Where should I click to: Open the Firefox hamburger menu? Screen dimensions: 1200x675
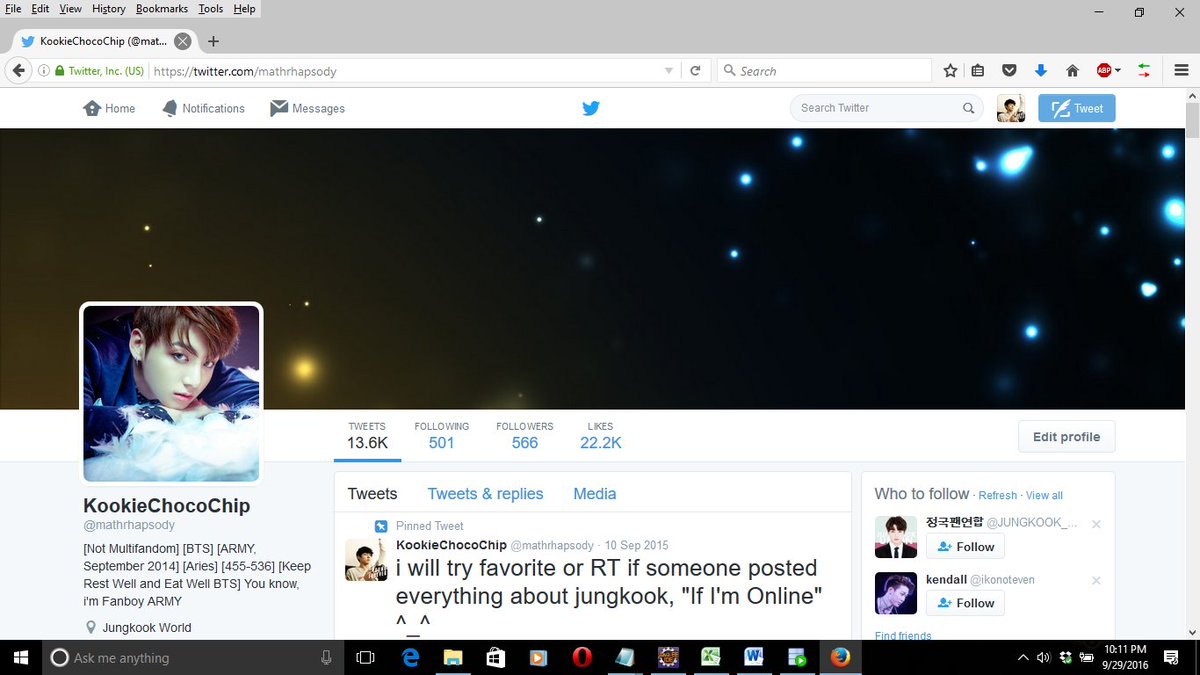pyautogui.click(x=1181, y=71)
